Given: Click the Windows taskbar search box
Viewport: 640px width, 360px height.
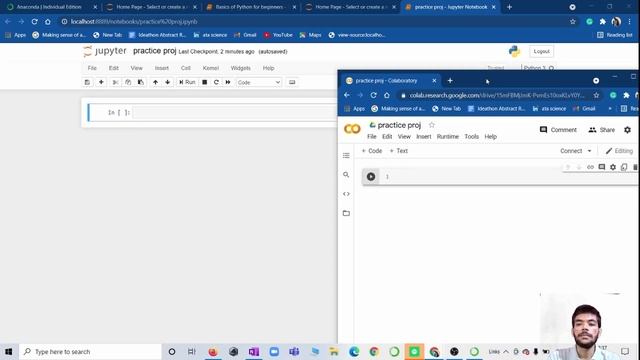Looking at the screenshot, I should (90, 351).
